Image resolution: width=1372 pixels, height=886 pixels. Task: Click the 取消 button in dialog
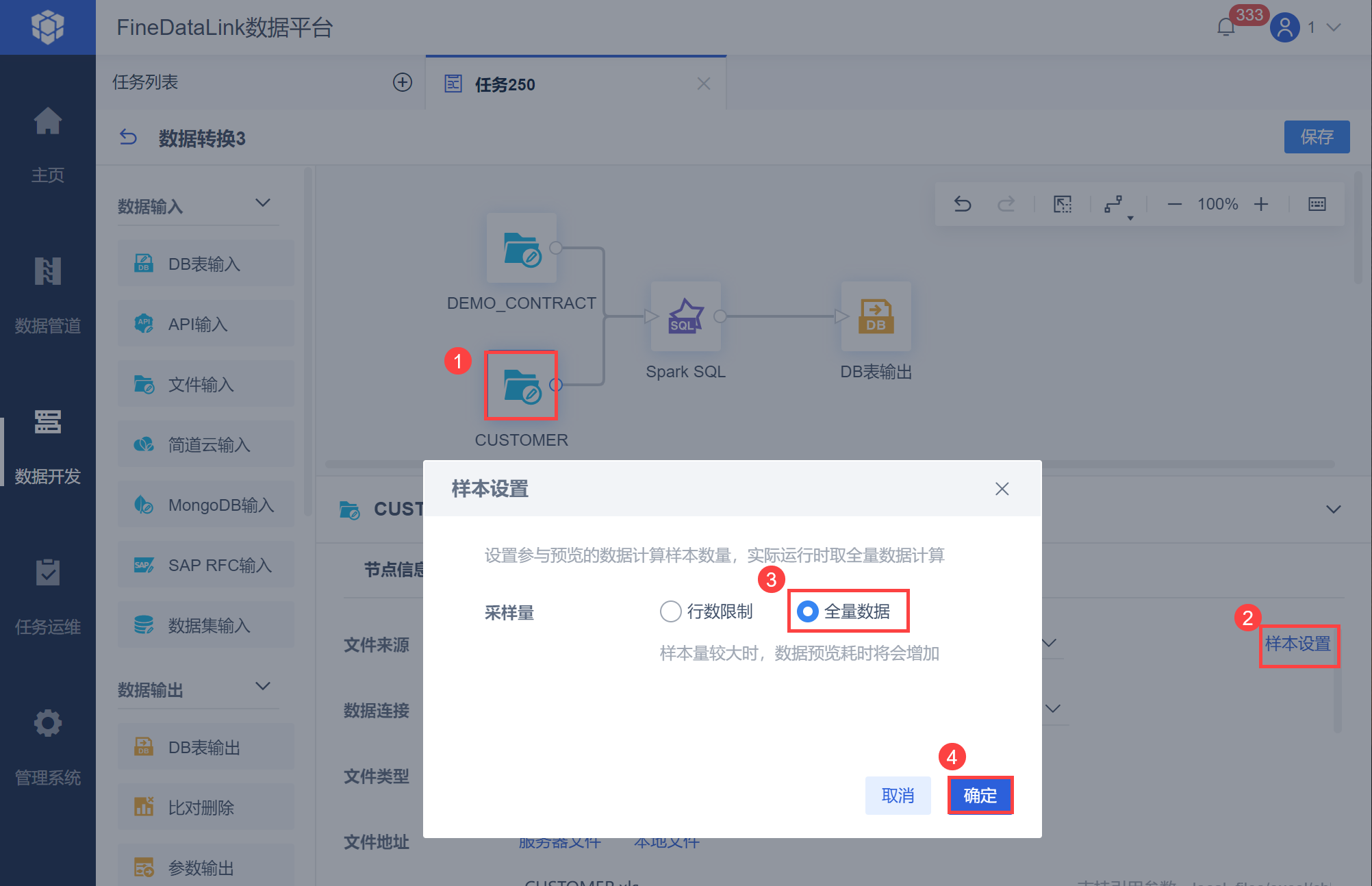coord(898,795)
